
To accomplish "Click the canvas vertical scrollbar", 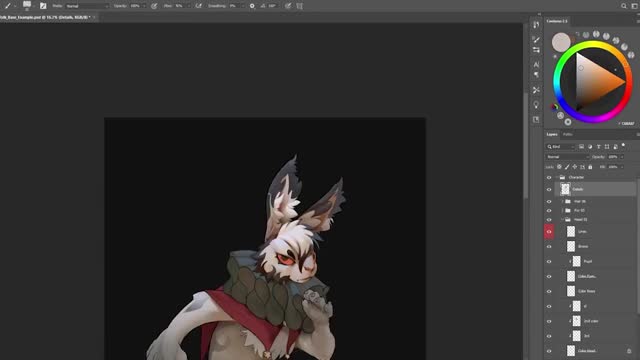I will coord(526,145).
